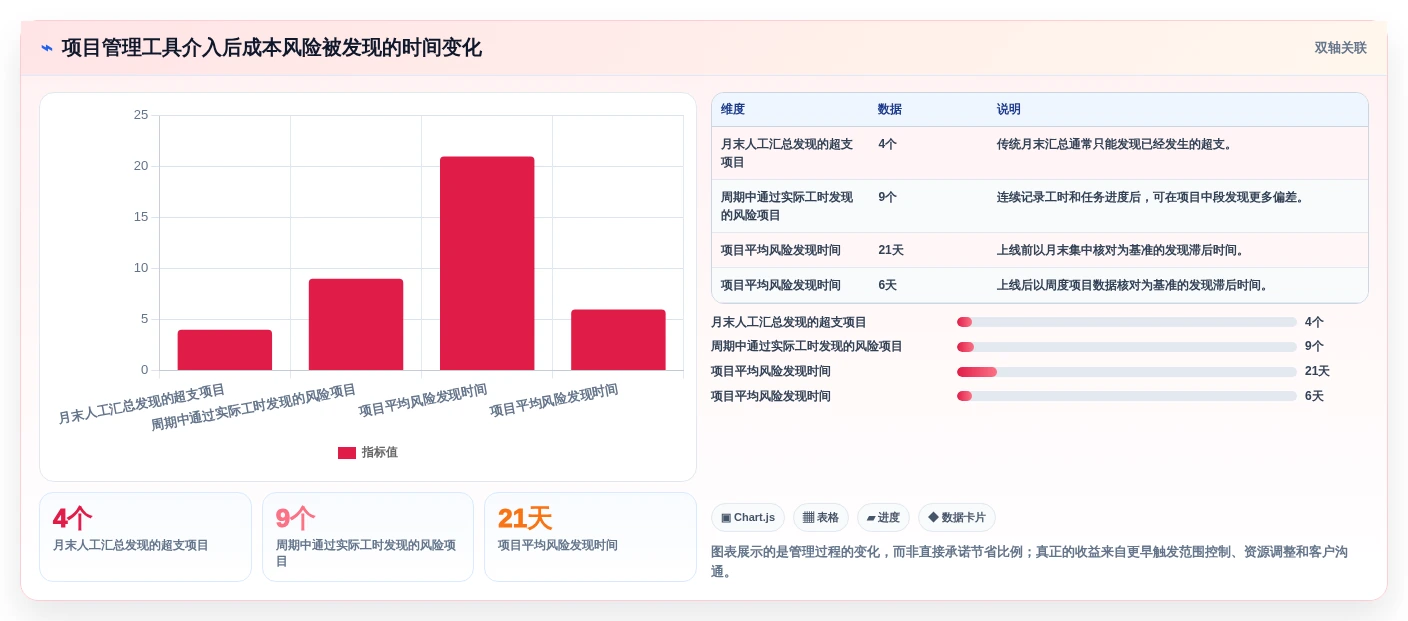
Task: Click the shortest chart bar, valued 4
Action: point(225,350)
